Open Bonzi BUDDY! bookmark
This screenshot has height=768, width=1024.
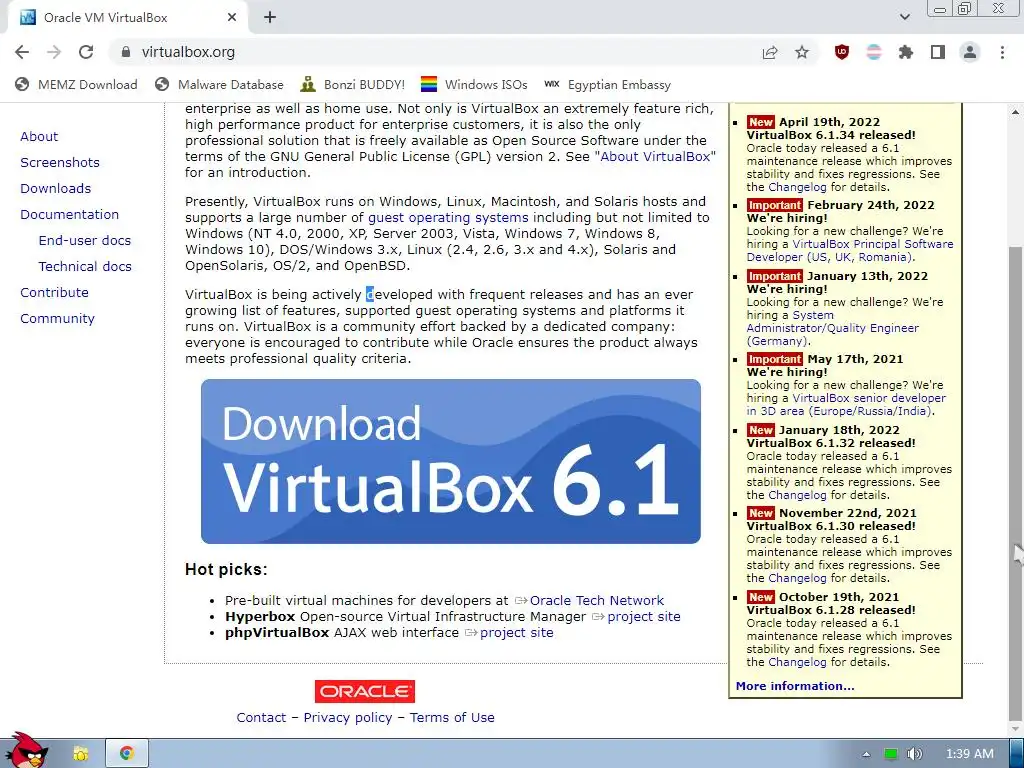coord(353,85)
